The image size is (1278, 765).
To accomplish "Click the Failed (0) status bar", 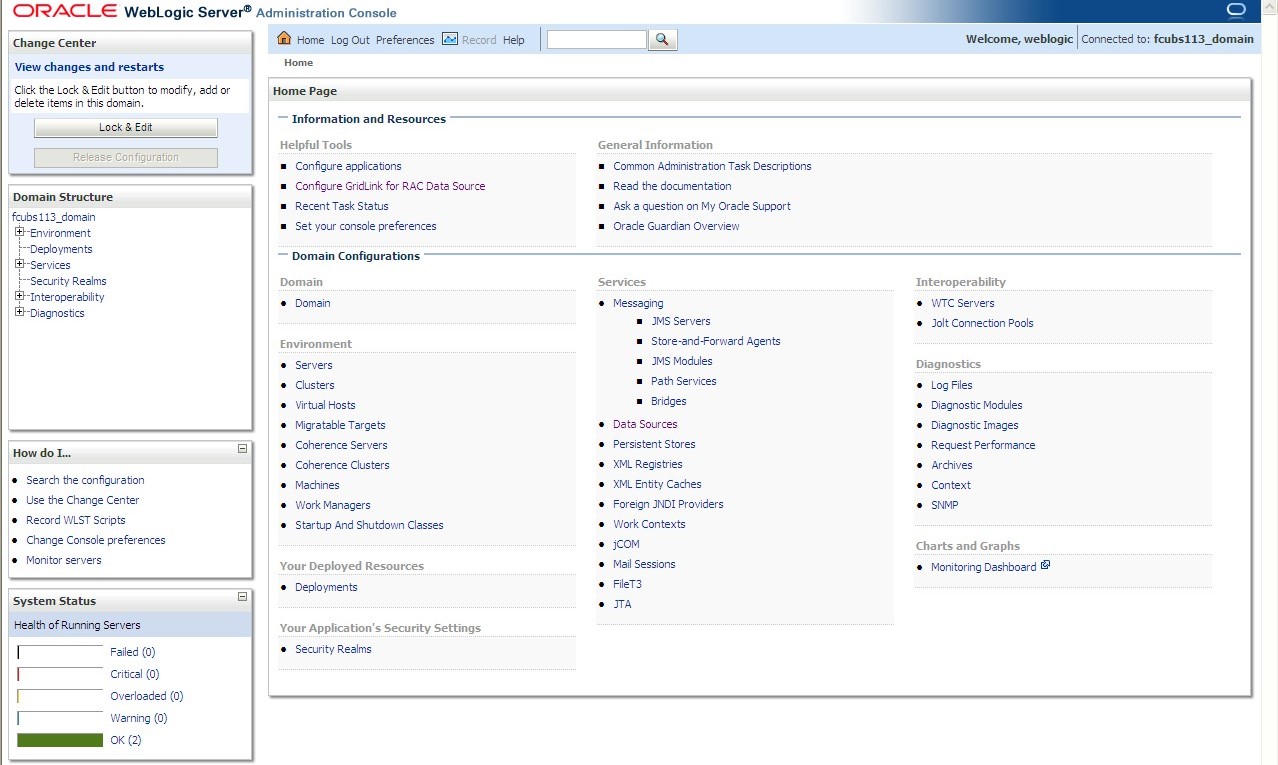I will coord(60,652).
